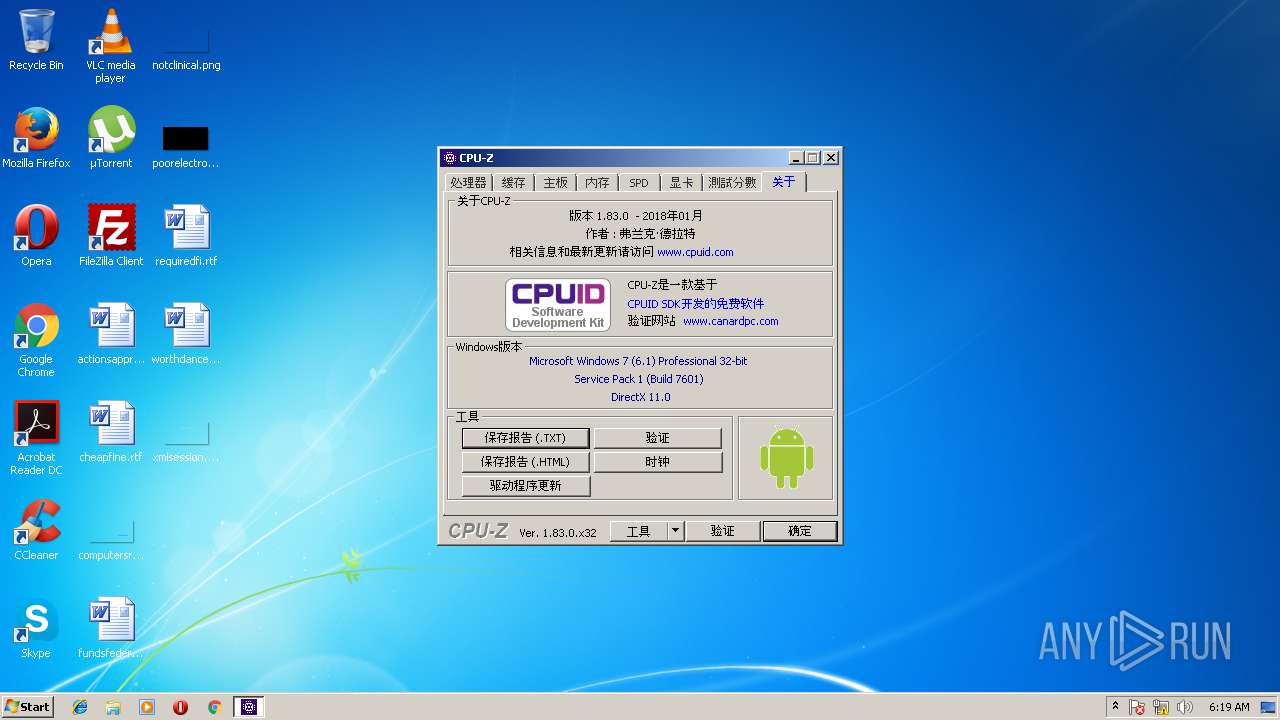Click the bottom 工具 button
1280x720 pixels.
click(x=638, y=531)
